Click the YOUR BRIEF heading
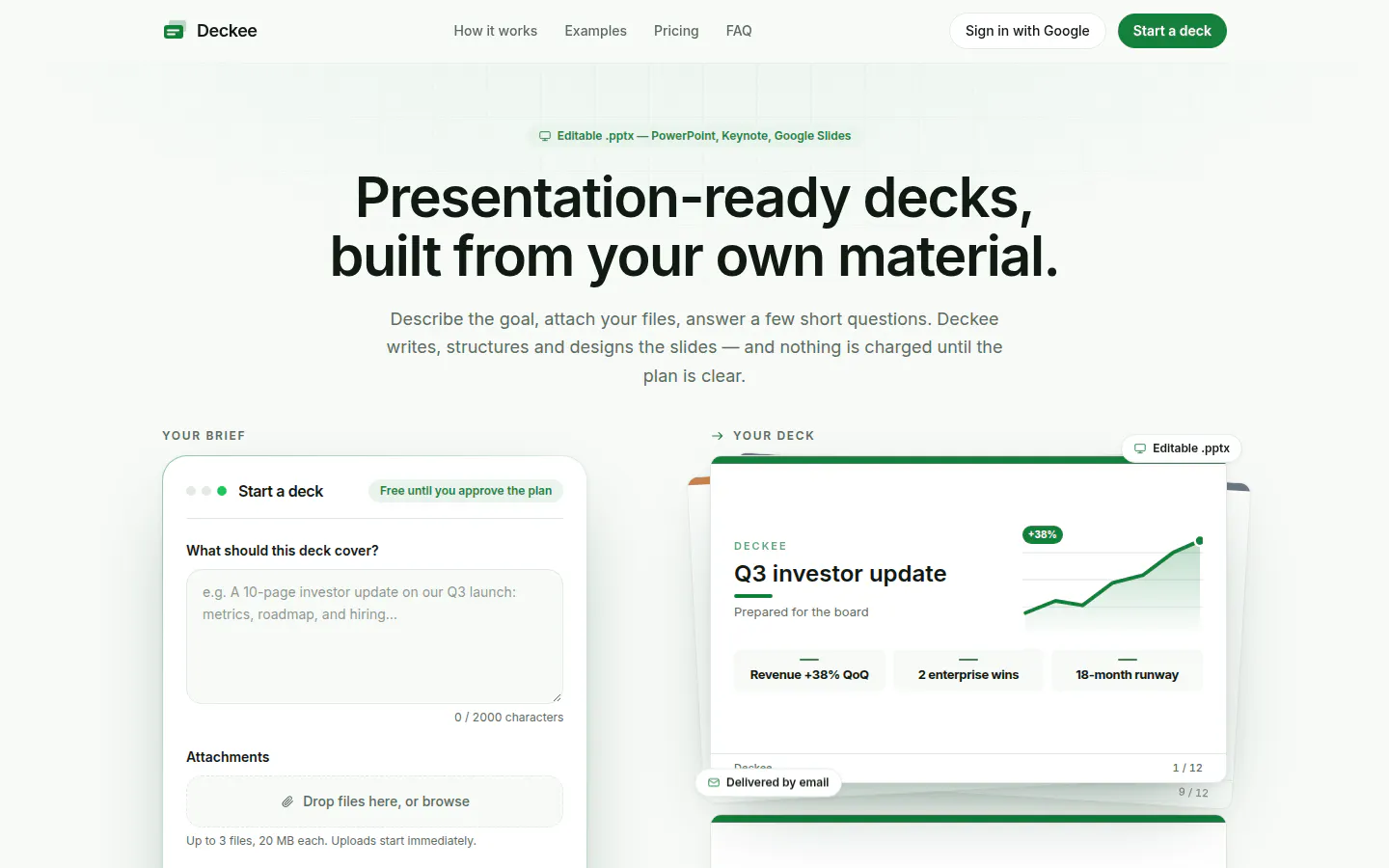The height and width of the screenshot is (868, 1389). (204, 436)
